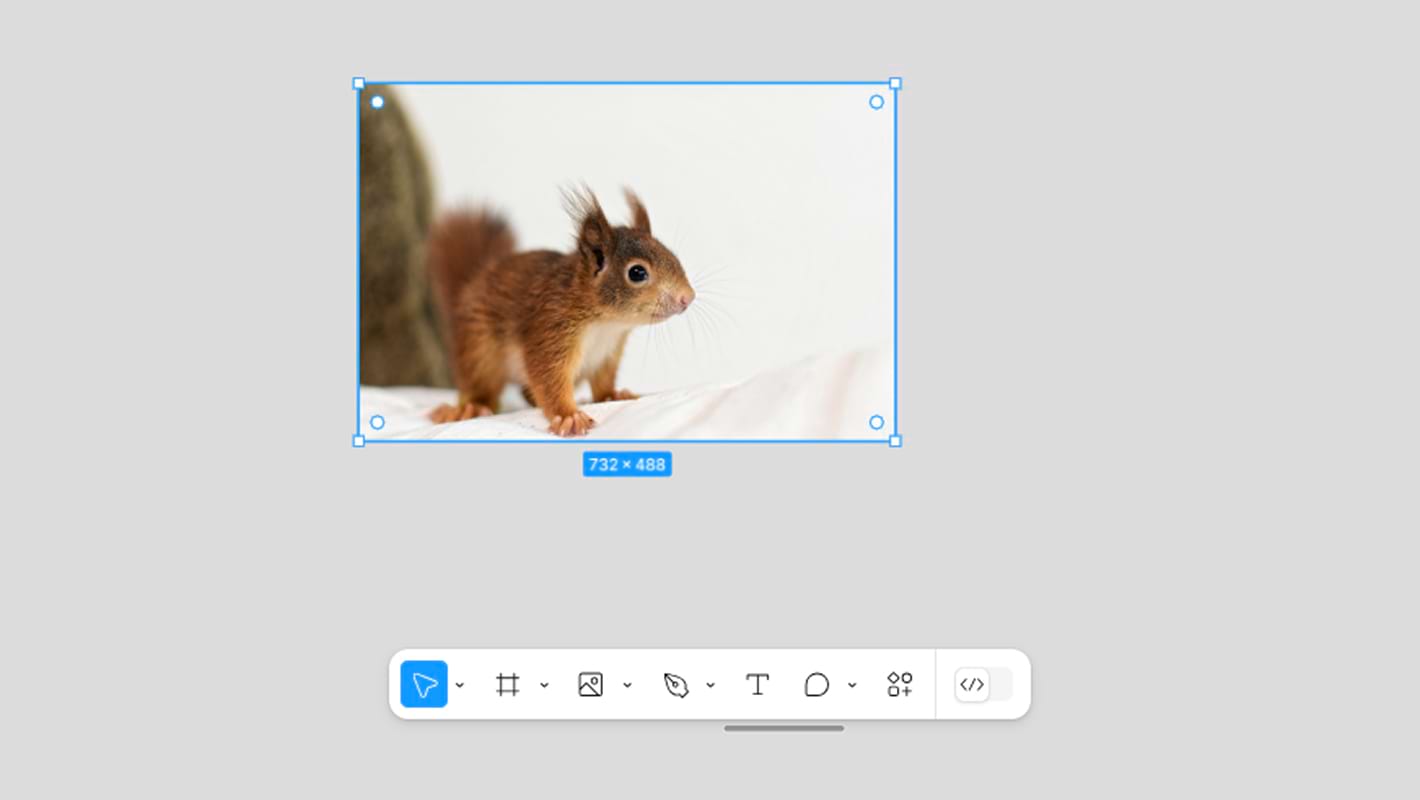Select the Frame tool

pos(508,685)
